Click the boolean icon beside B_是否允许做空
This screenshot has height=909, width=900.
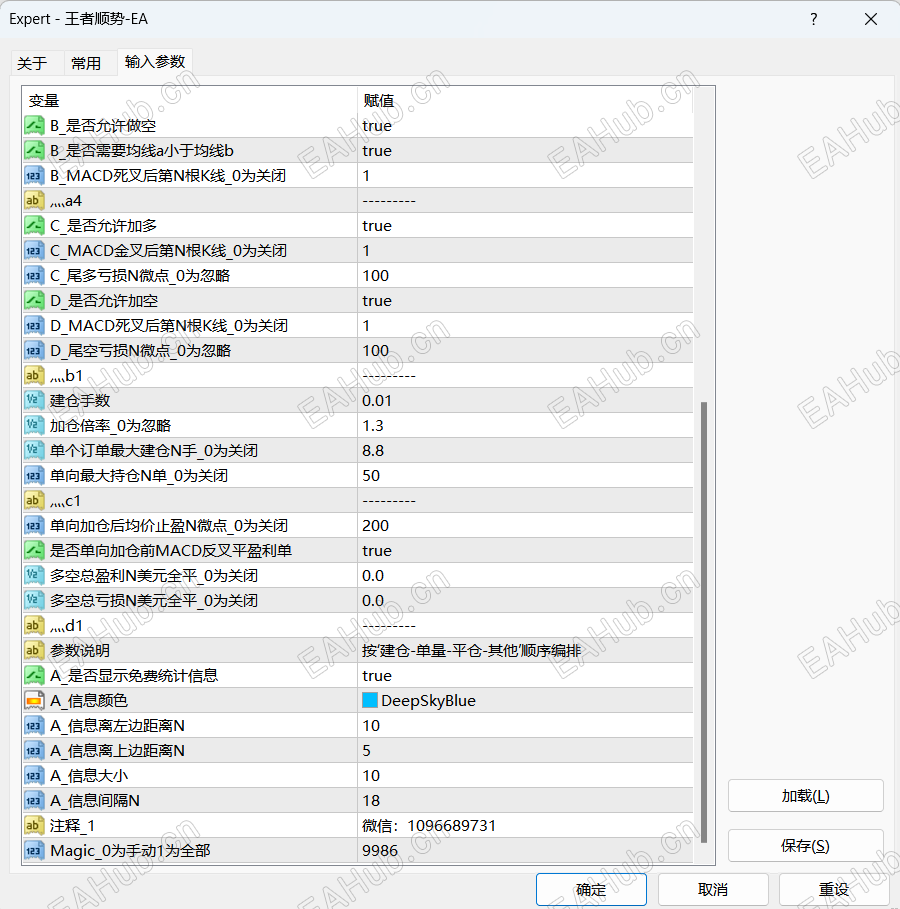34,125
